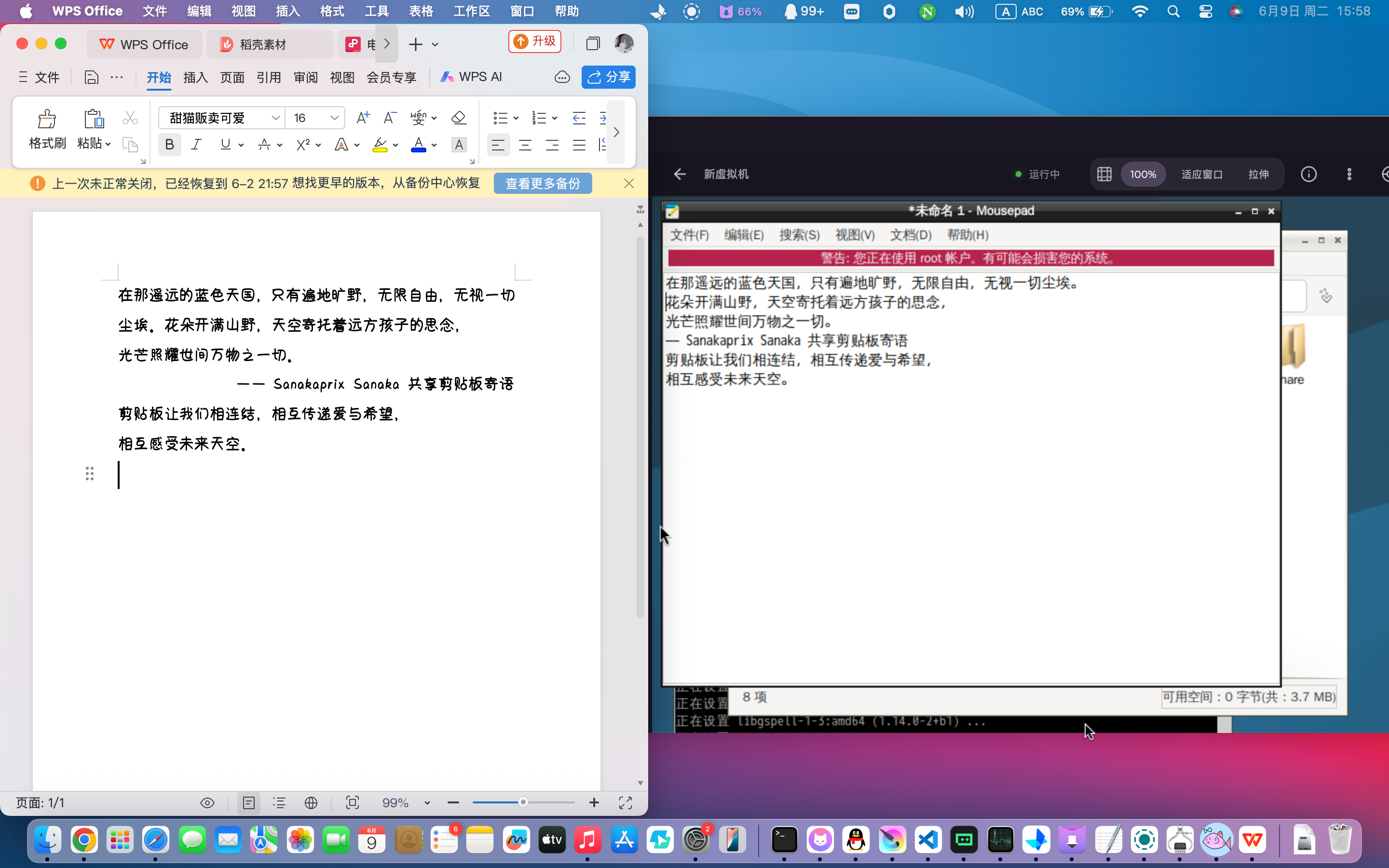The height and width of the screenshot is (868, 1389).
Task: Expand the numbered list dropdown arrow
Action: click(555, 118)
